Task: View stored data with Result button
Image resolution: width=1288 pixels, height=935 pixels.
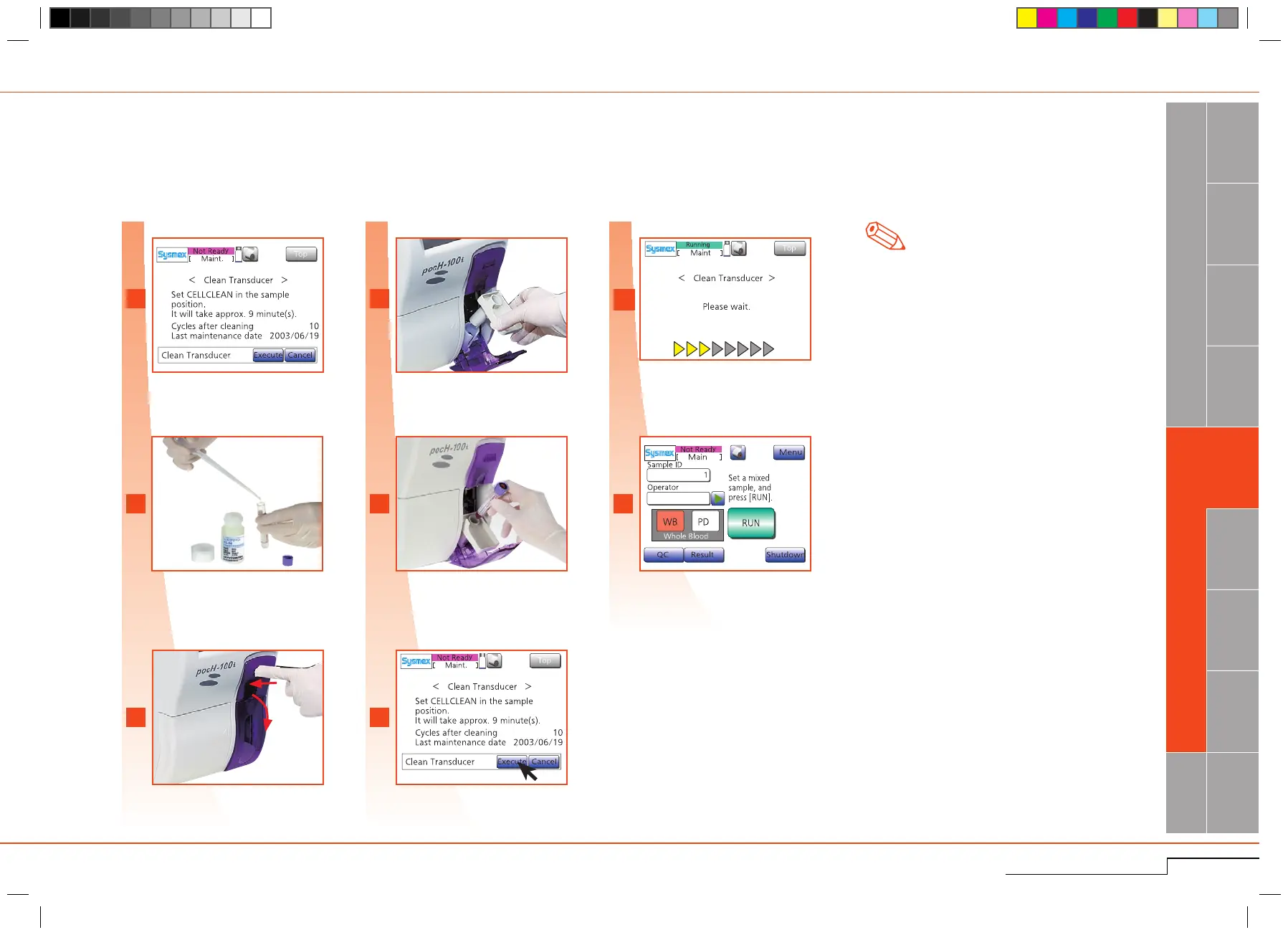Action: pyautogui.click(x=703, y=554)
